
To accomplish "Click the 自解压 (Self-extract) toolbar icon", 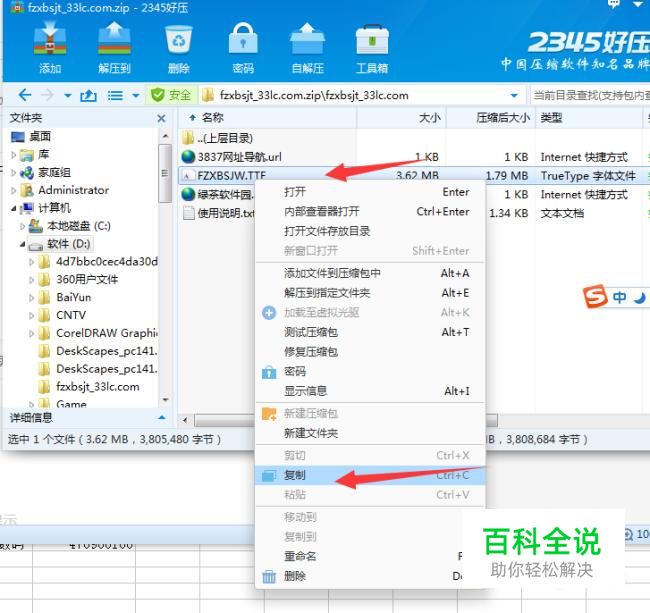I will click(307, 39).
